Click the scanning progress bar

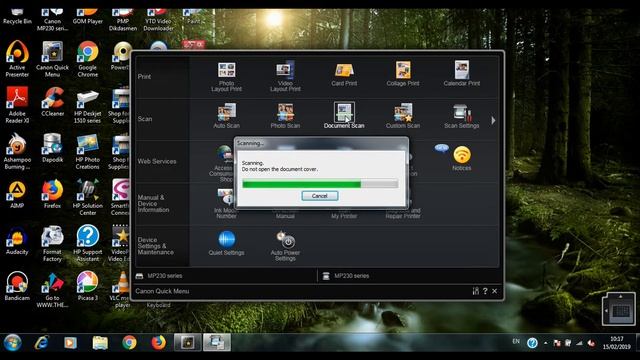[320, 184]
